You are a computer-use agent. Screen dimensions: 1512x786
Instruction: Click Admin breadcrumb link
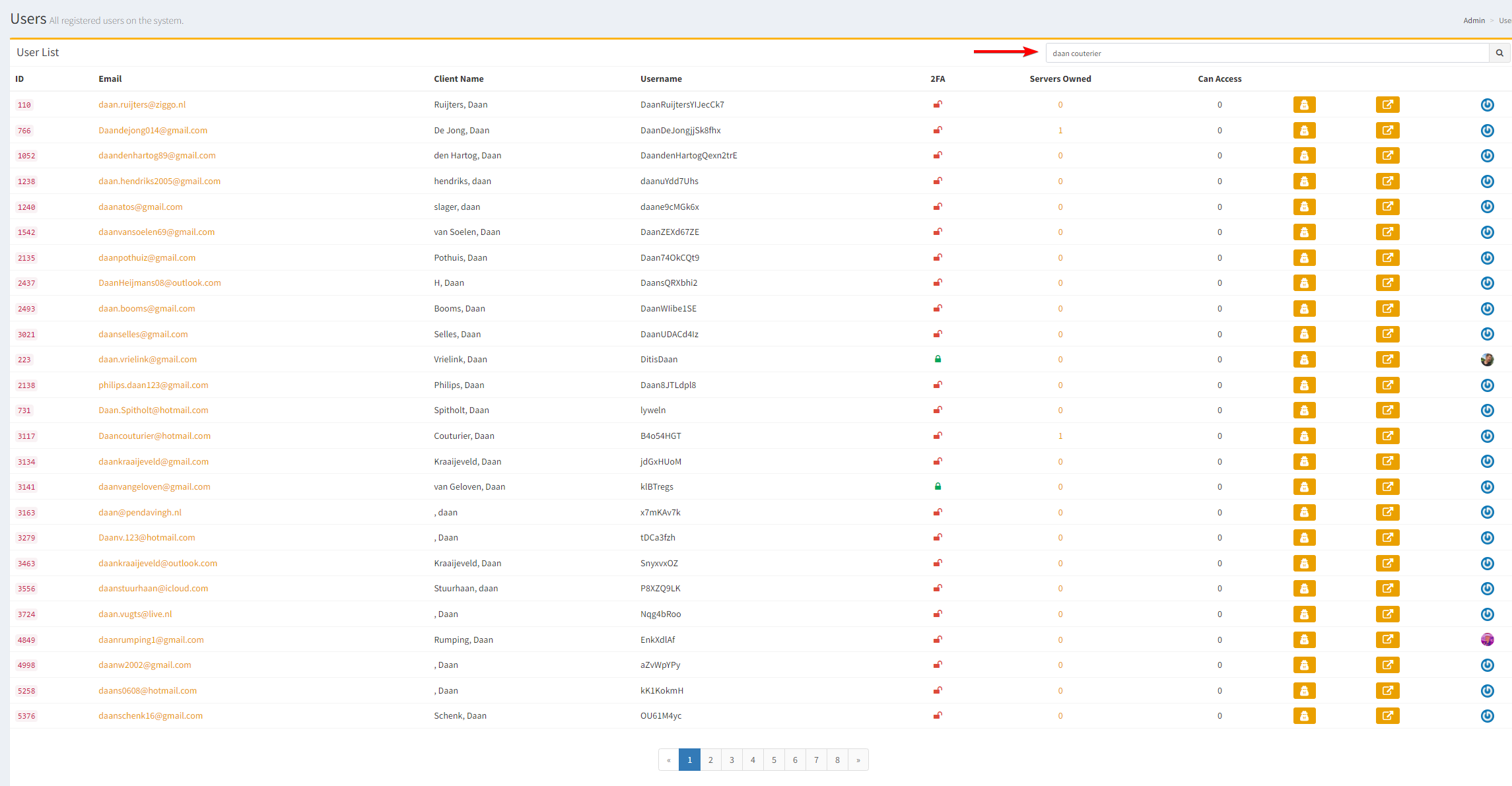click(1474, 20)
